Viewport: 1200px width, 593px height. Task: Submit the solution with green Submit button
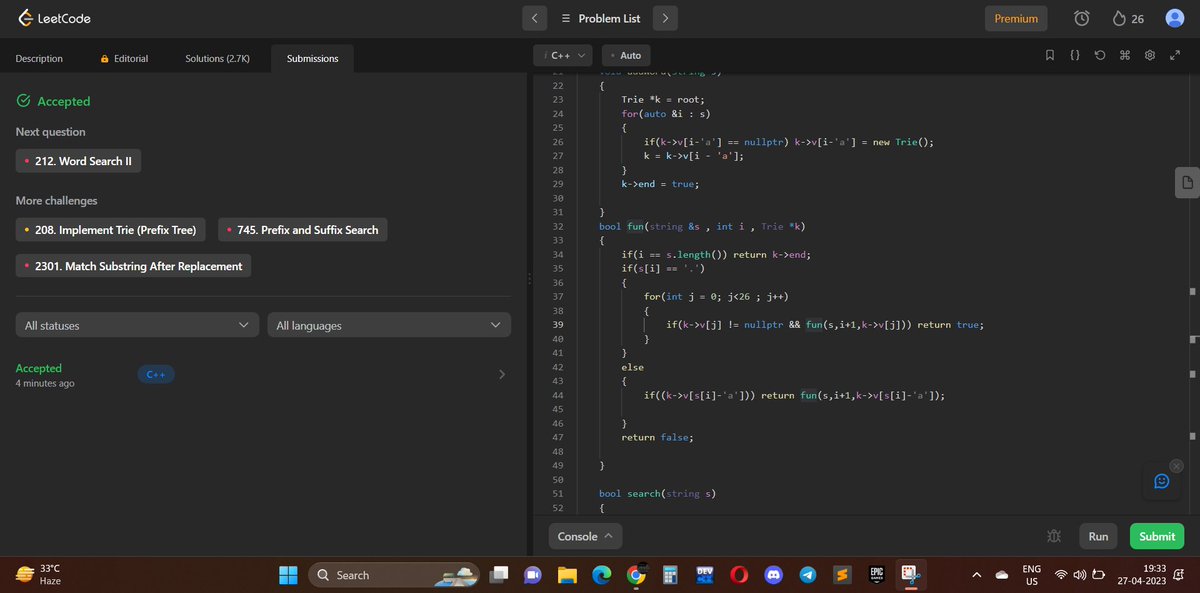1157,536
